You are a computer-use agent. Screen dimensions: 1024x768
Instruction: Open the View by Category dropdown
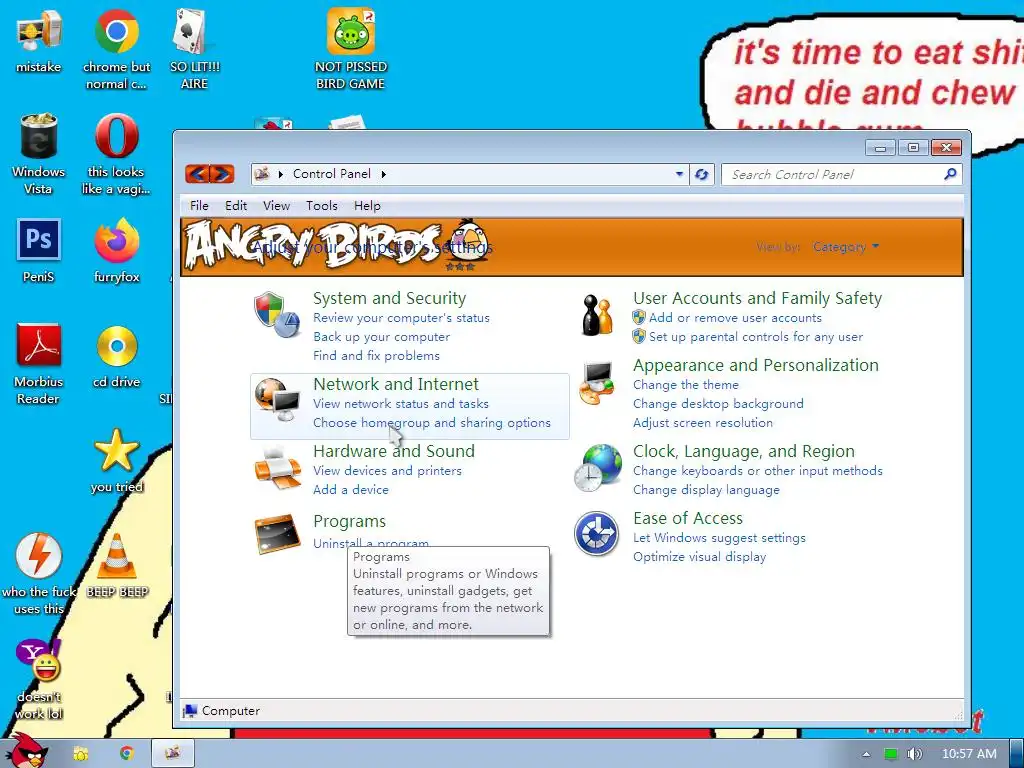pos(846,247)
